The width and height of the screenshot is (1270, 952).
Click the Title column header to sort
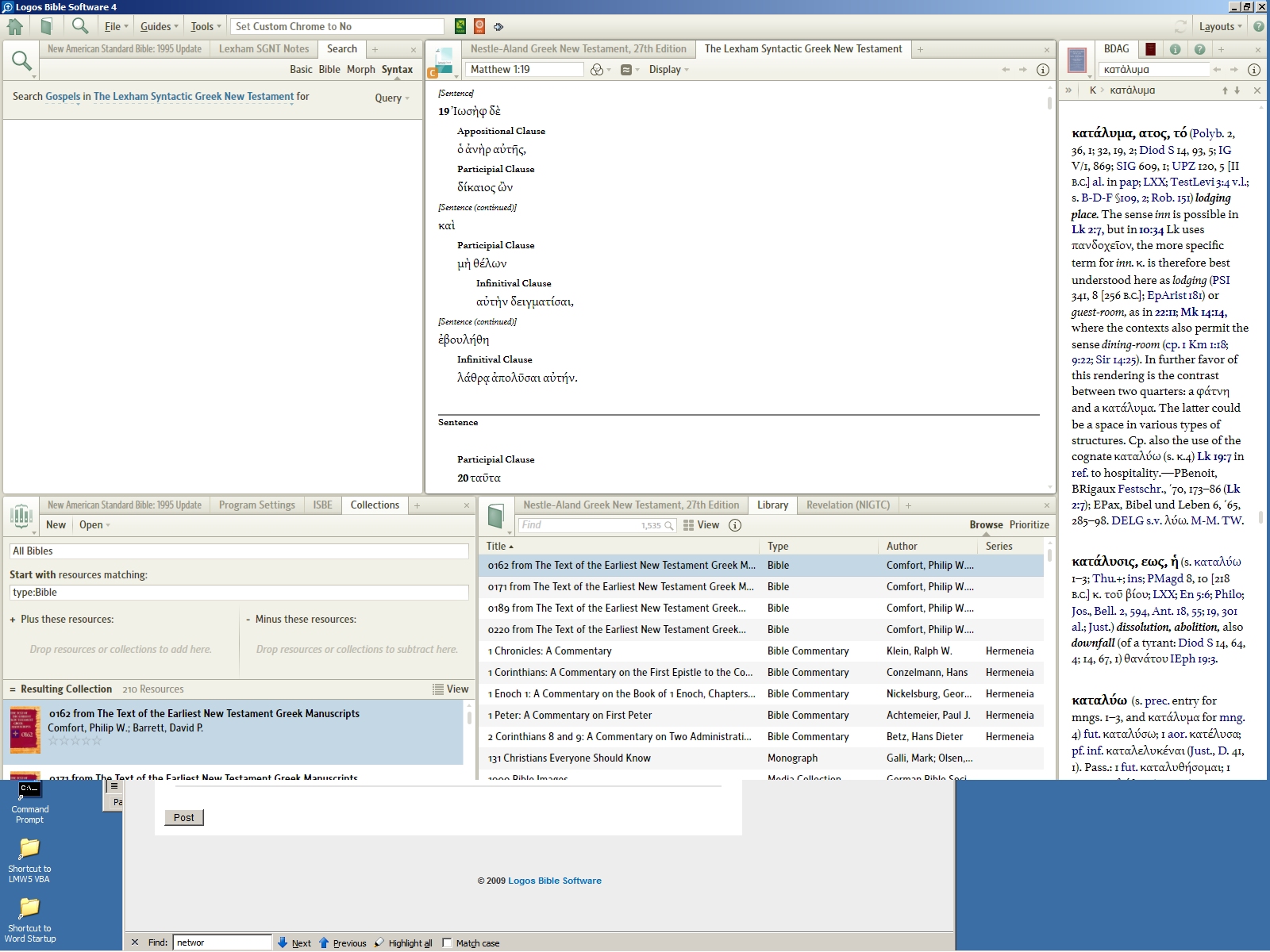click(x=498, y=546)
